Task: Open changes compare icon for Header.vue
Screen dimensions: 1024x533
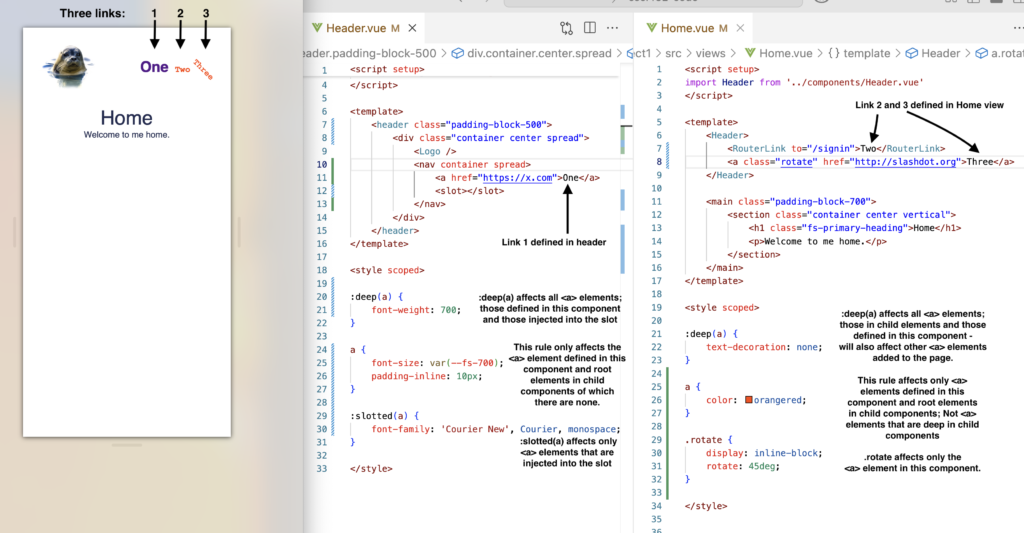Action: click(566, 28)
